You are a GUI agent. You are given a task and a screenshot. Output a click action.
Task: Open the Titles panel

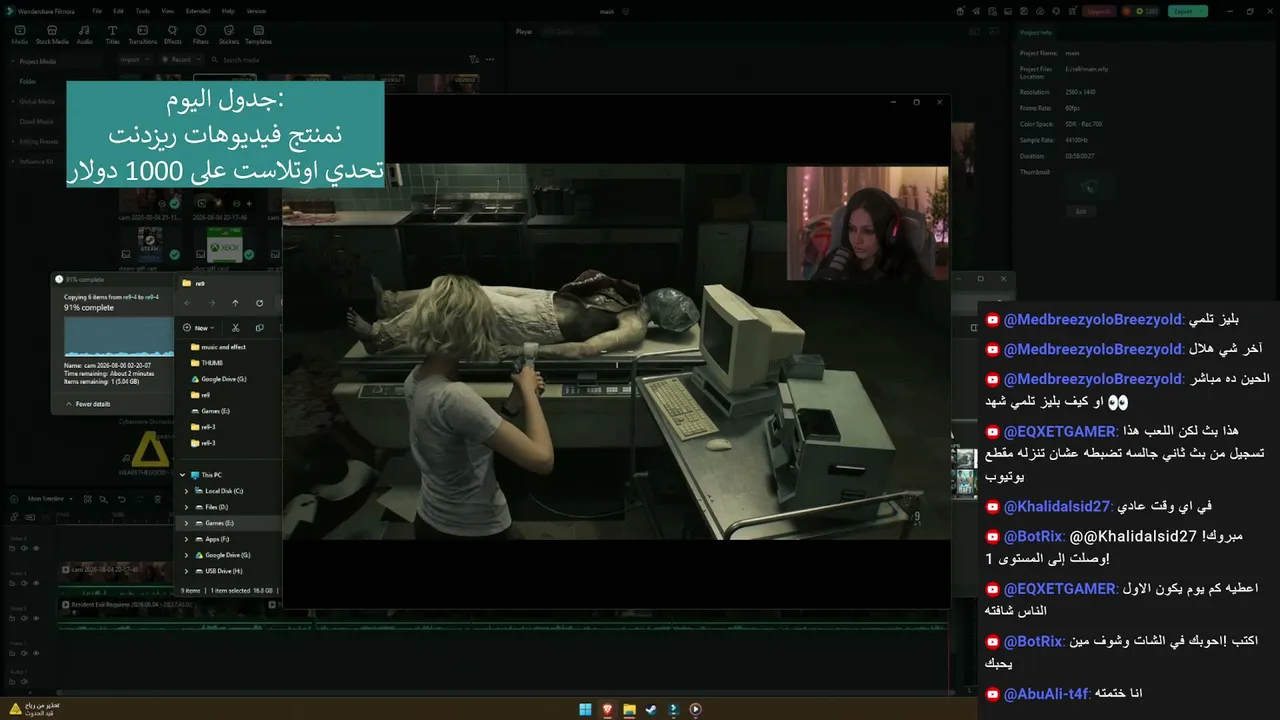click(x=112, y=35)
